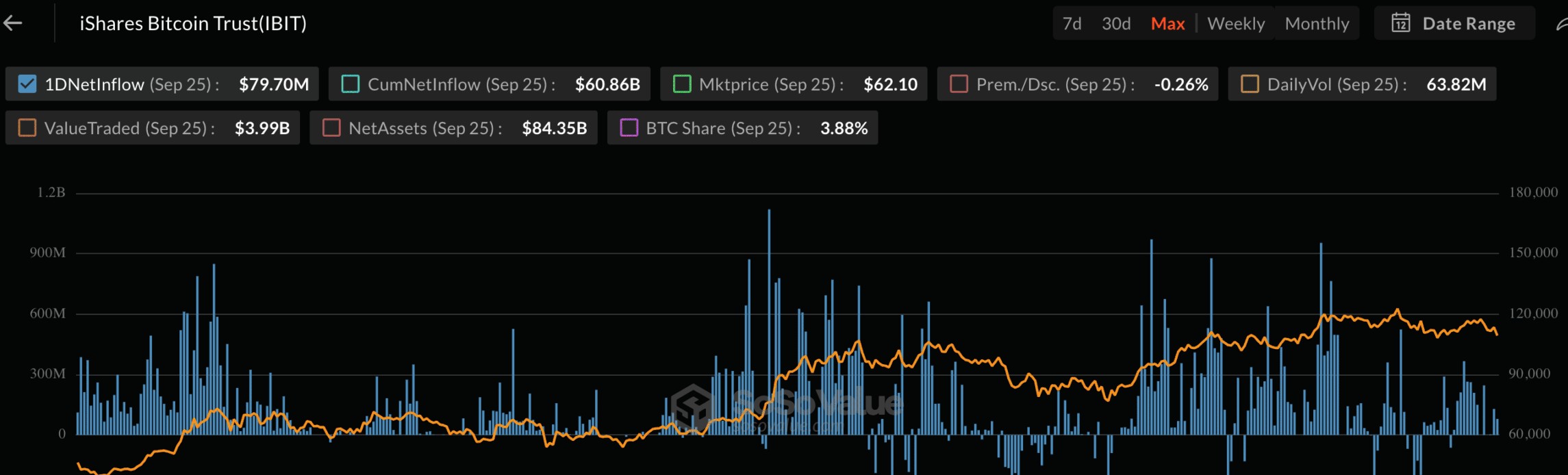
Task: Enable the BTC Share checkbox
Action: [x=629, y=128]
